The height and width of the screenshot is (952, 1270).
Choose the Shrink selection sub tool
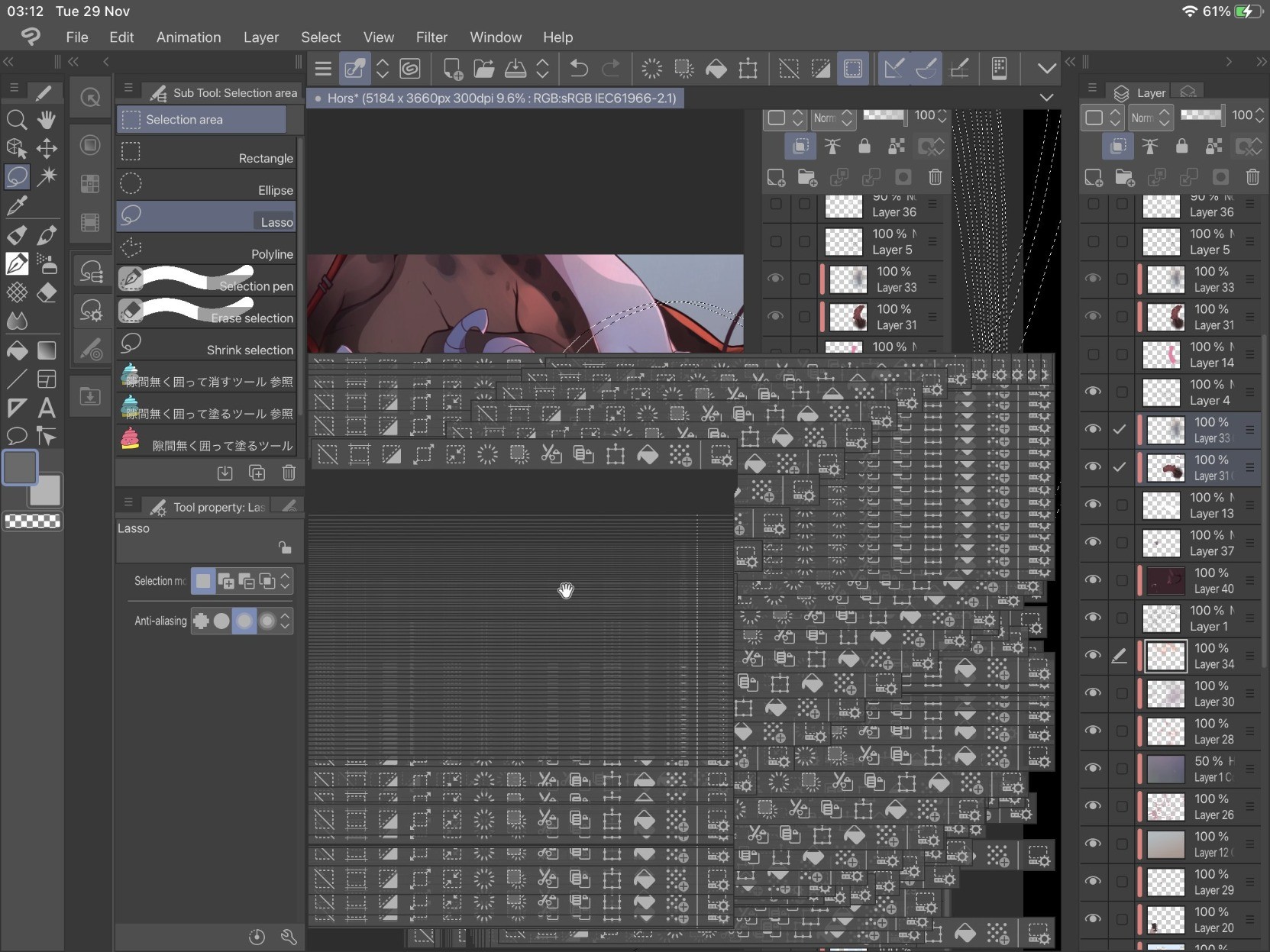coord(206,344)
